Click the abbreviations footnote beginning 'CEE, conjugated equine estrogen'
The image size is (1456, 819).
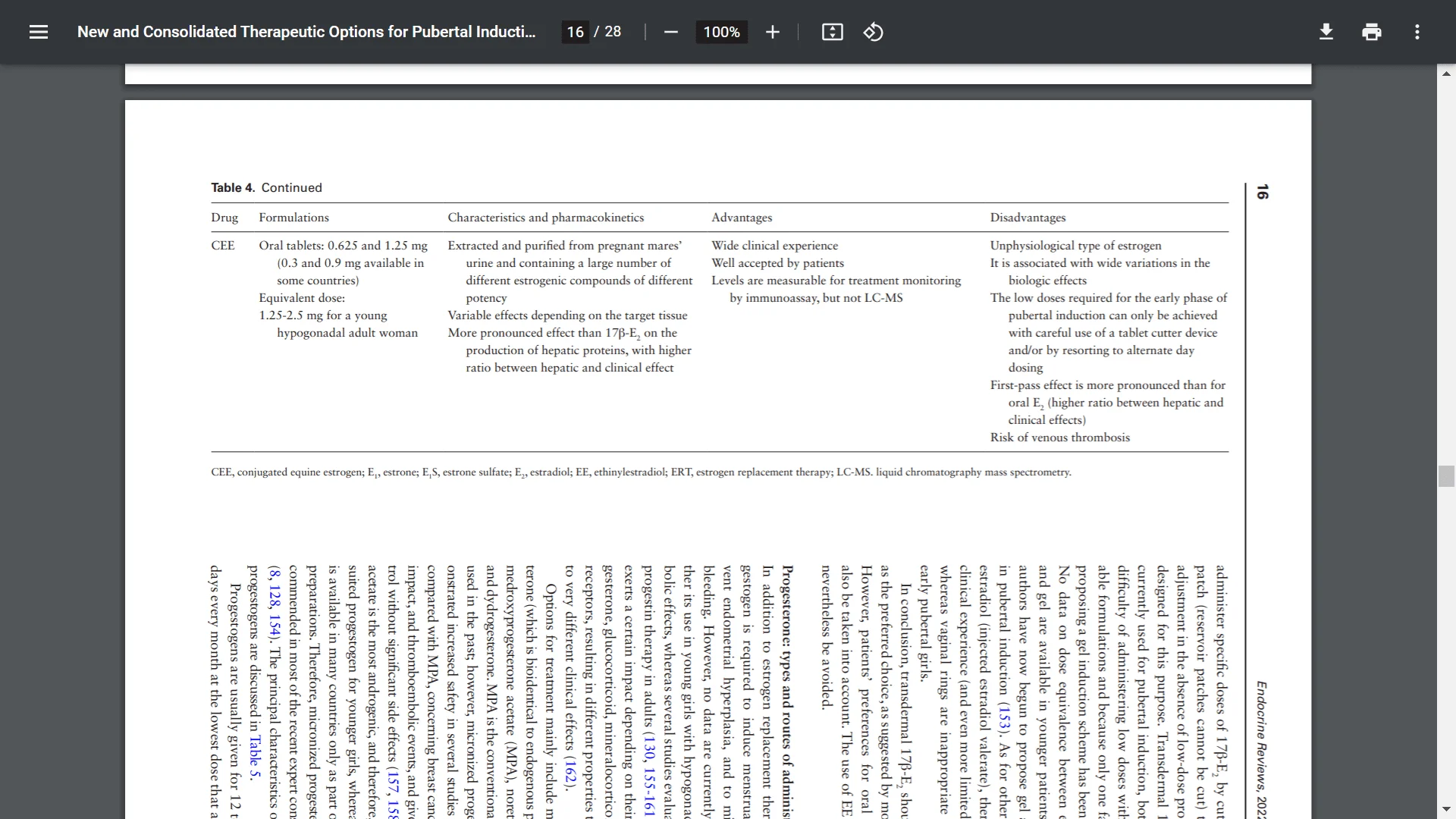641,472
